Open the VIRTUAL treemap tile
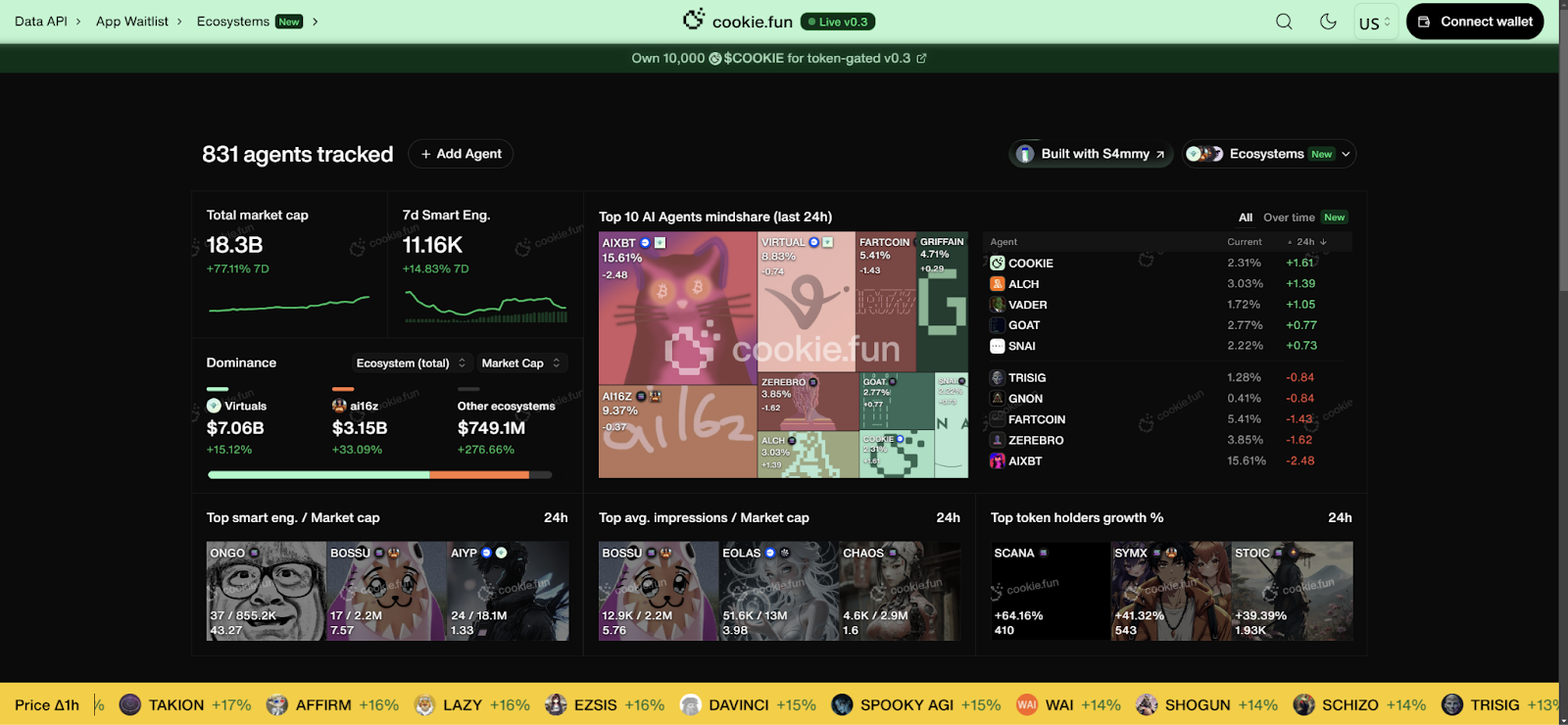 [x=807, y=302]
